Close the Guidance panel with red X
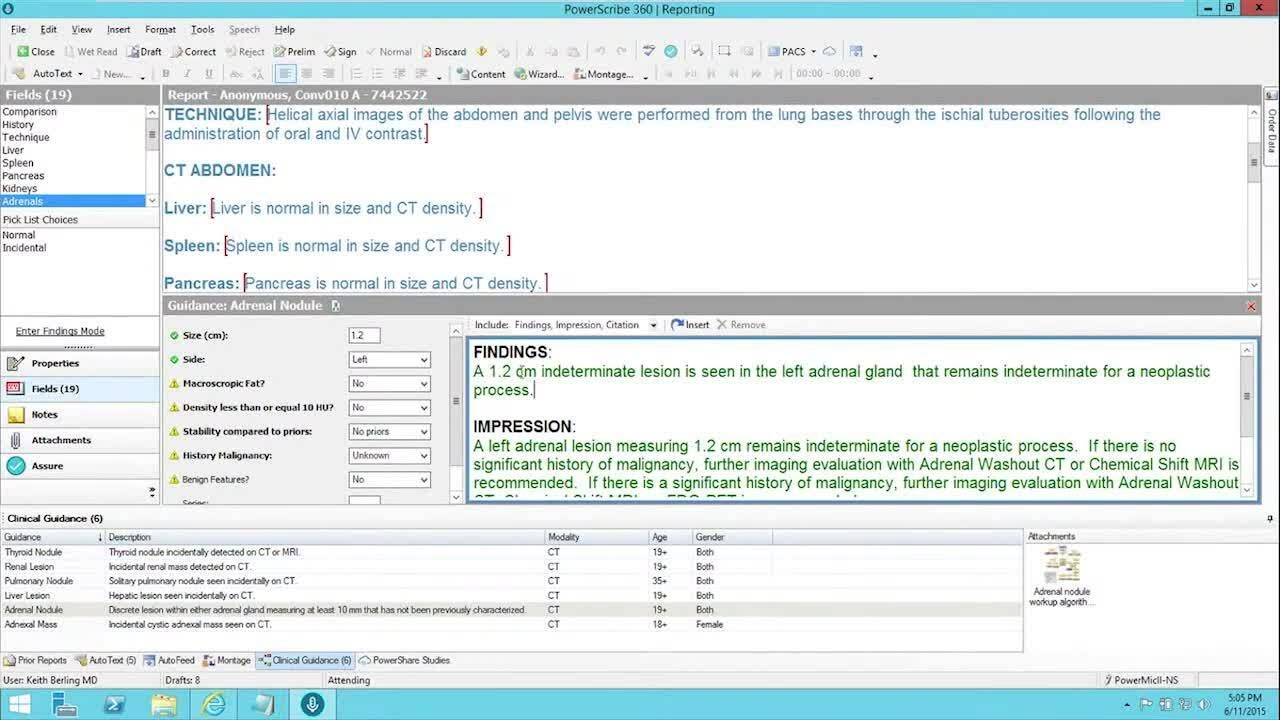 [1251, 306]
